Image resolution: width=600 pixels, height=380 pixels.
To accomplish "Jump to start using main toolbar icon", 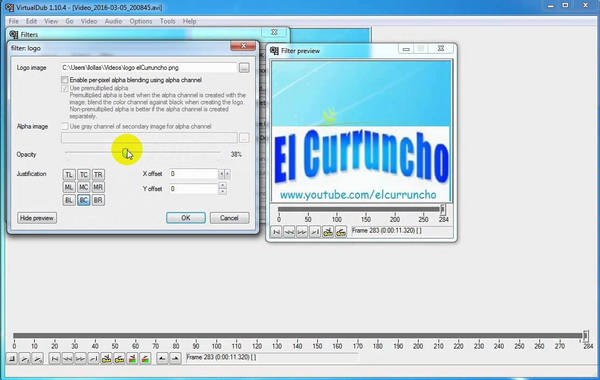I will point(55,359).
